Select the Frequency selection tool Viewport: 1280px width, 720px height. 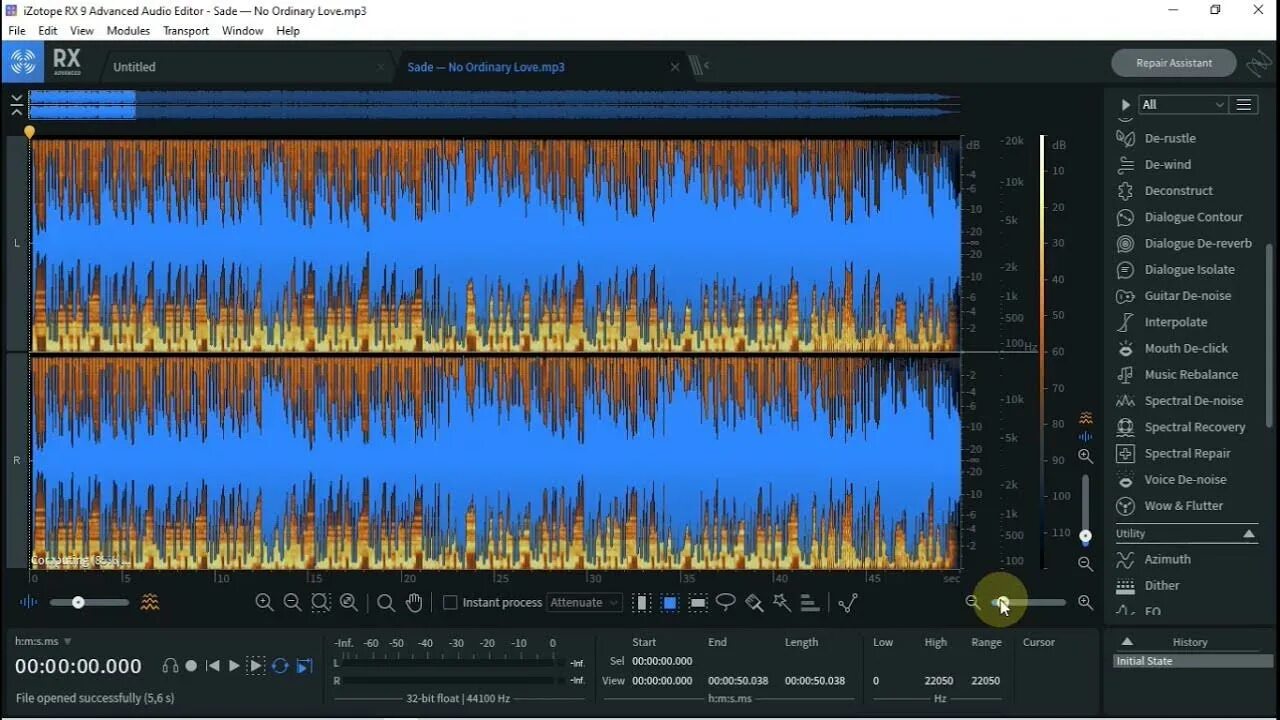point(698,602)
